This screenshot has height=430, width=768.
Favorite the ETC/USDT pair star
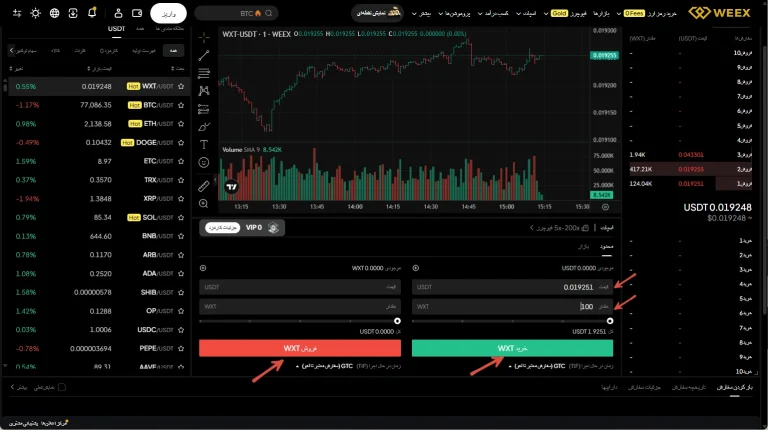(181, 161)
